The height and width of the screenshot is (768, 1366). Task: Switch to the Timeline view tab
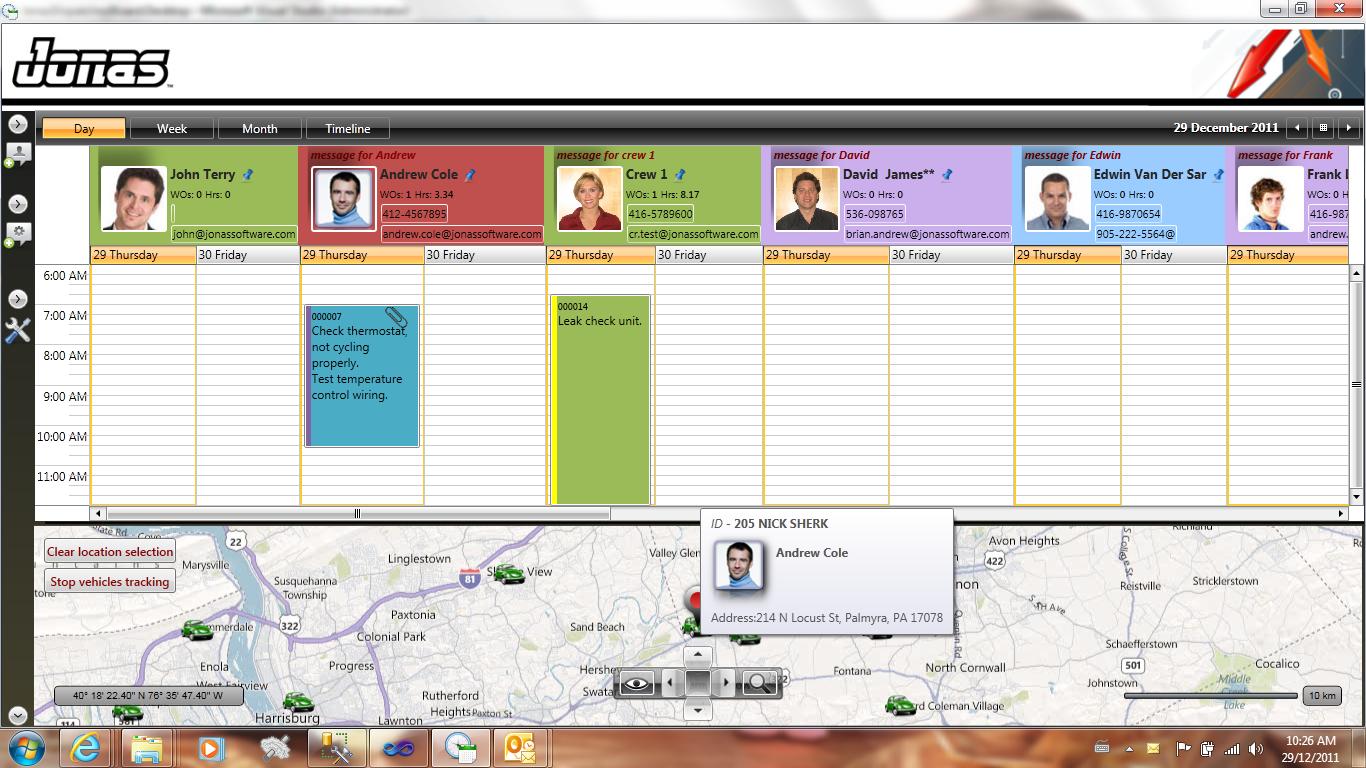point(347,128)
